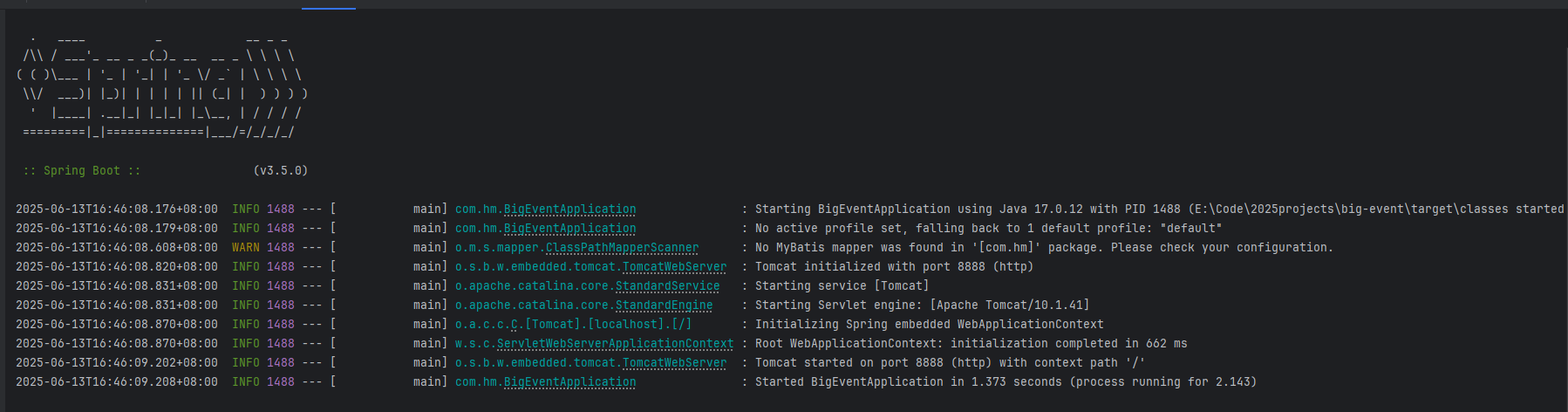Click the ':: Spring Boot ::' banner text

[82, 171]
